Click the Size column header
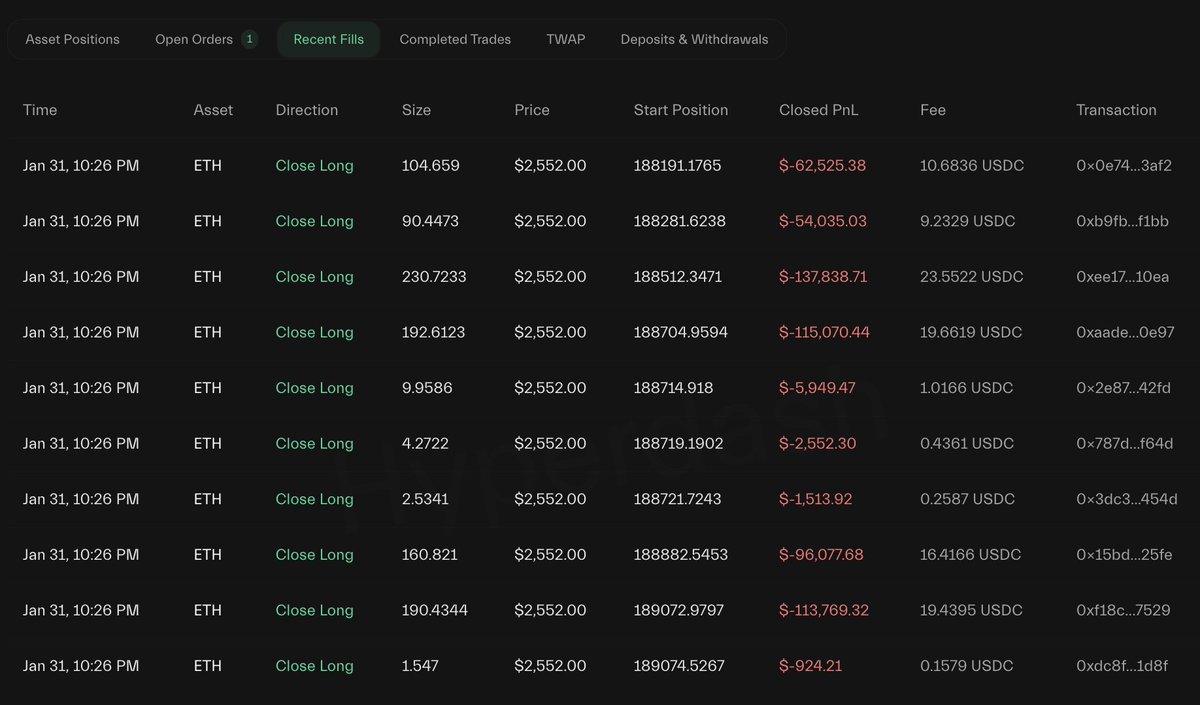Image resolution: width=1200 pixels, height=705 pixels. (416, 110)
